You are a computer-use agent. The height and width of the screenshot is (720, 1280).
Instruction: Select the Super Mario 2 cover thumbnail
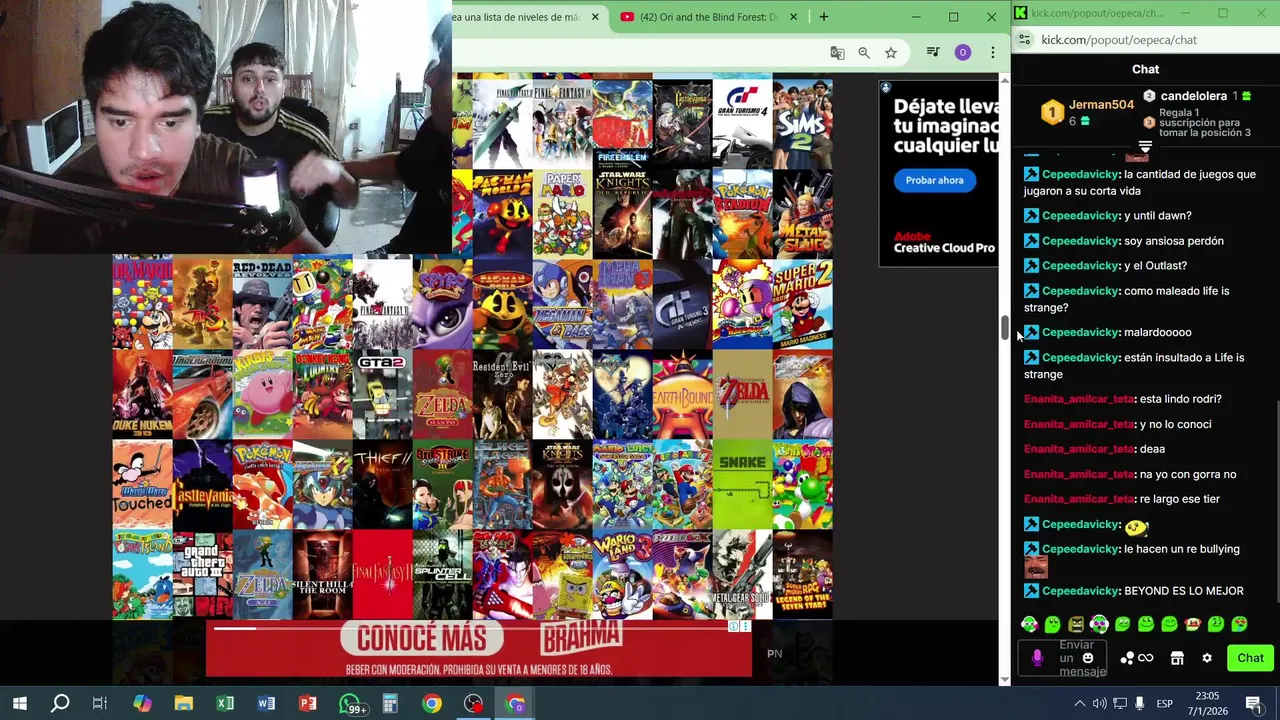[802, 305]
